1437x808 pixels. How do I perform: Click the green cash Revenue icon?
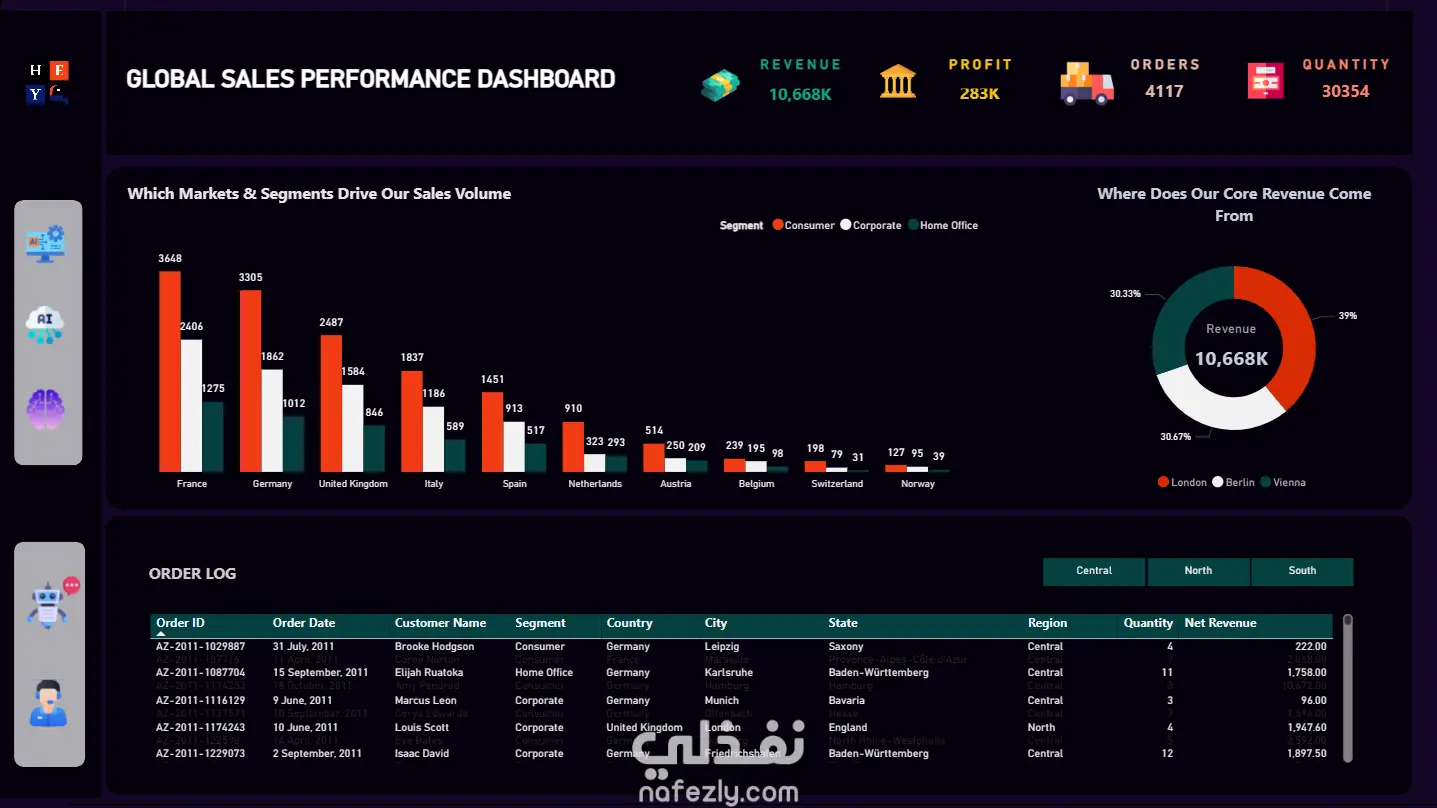tap(720, 86)
